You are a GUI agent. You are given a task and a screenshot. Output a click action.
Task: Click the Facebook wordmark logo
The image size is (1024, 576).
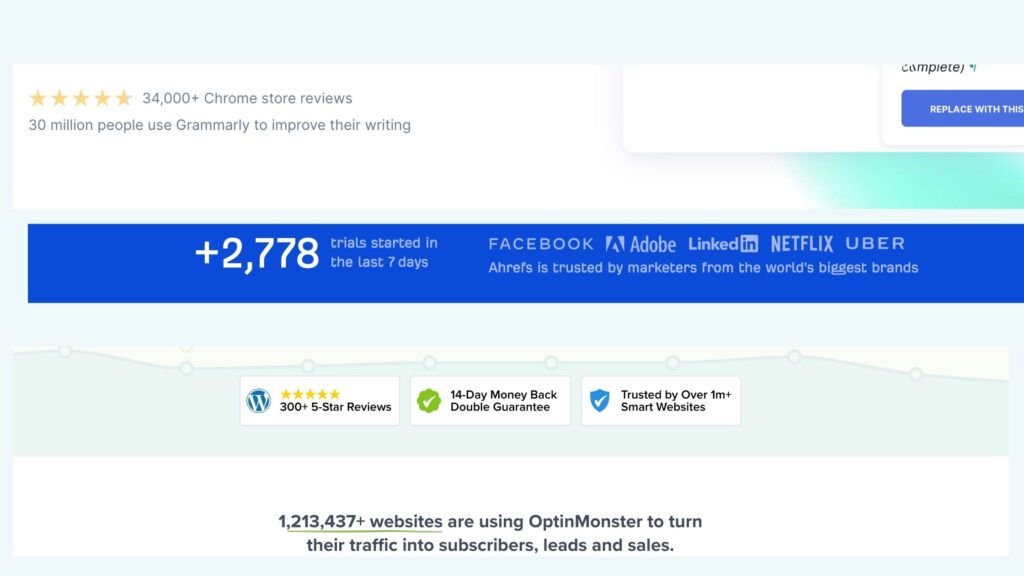541,244
